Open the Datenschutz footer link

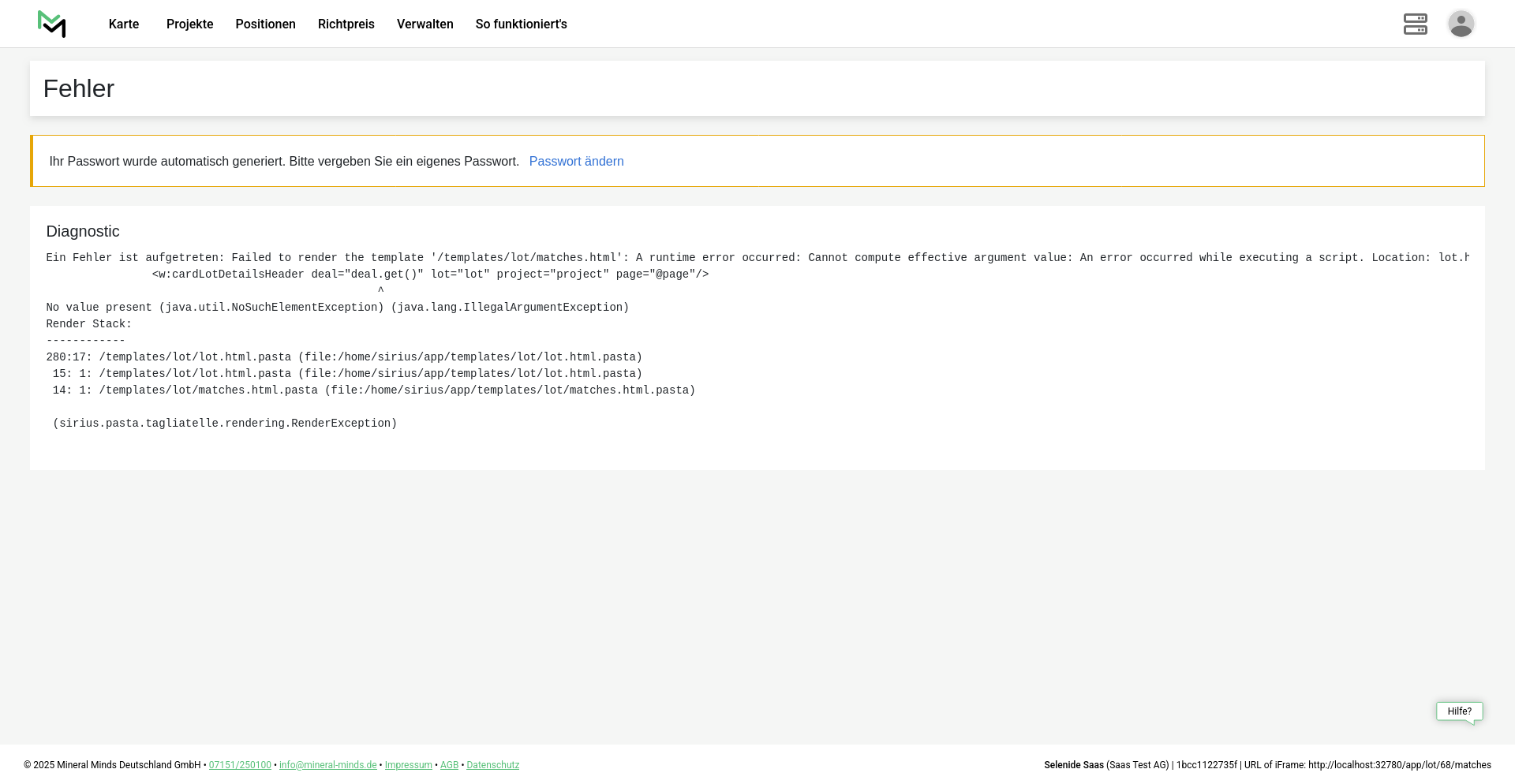492,765
